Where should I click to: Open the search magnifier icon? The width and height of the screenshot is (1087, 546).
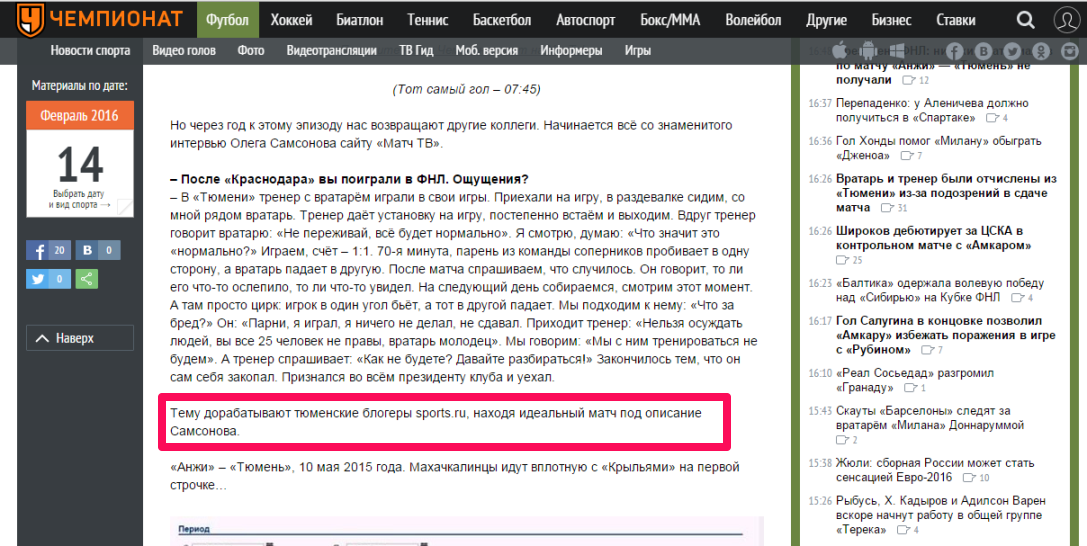(1025, 20)
